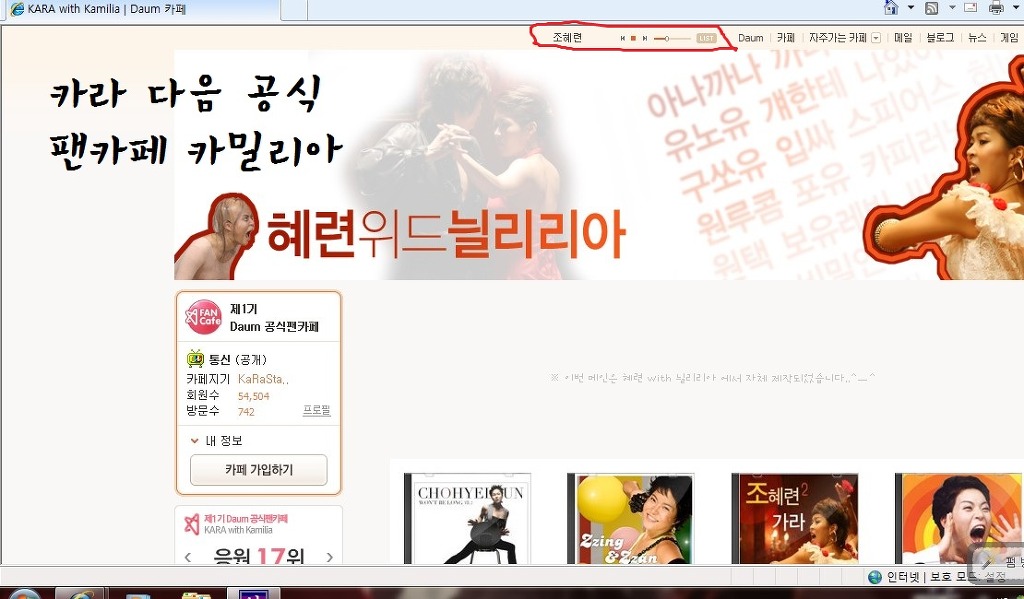Open the 프로필 link
This screenshot has height=599, width=1024.
(x=317, y=410)
